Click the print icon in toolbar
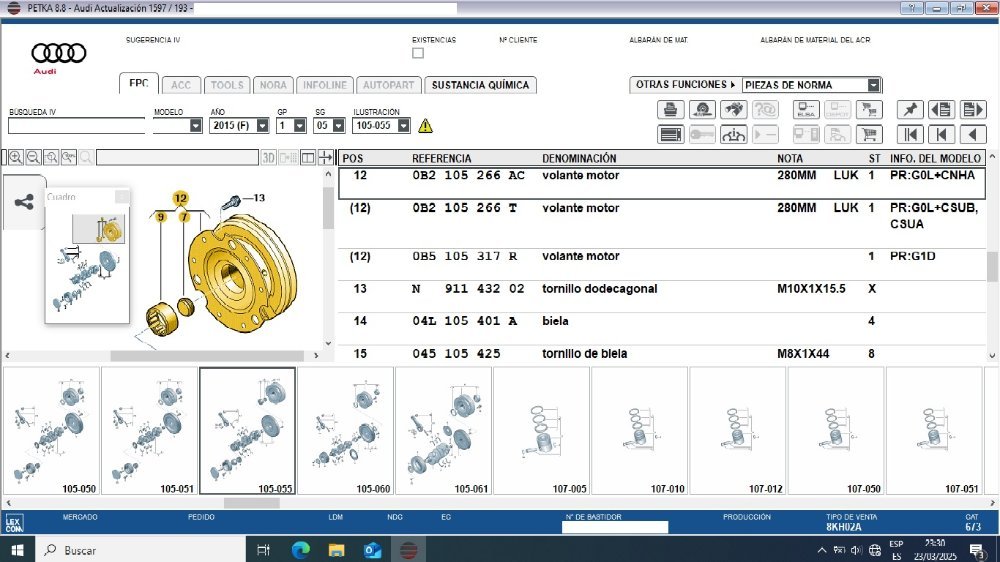 [670, 110]
